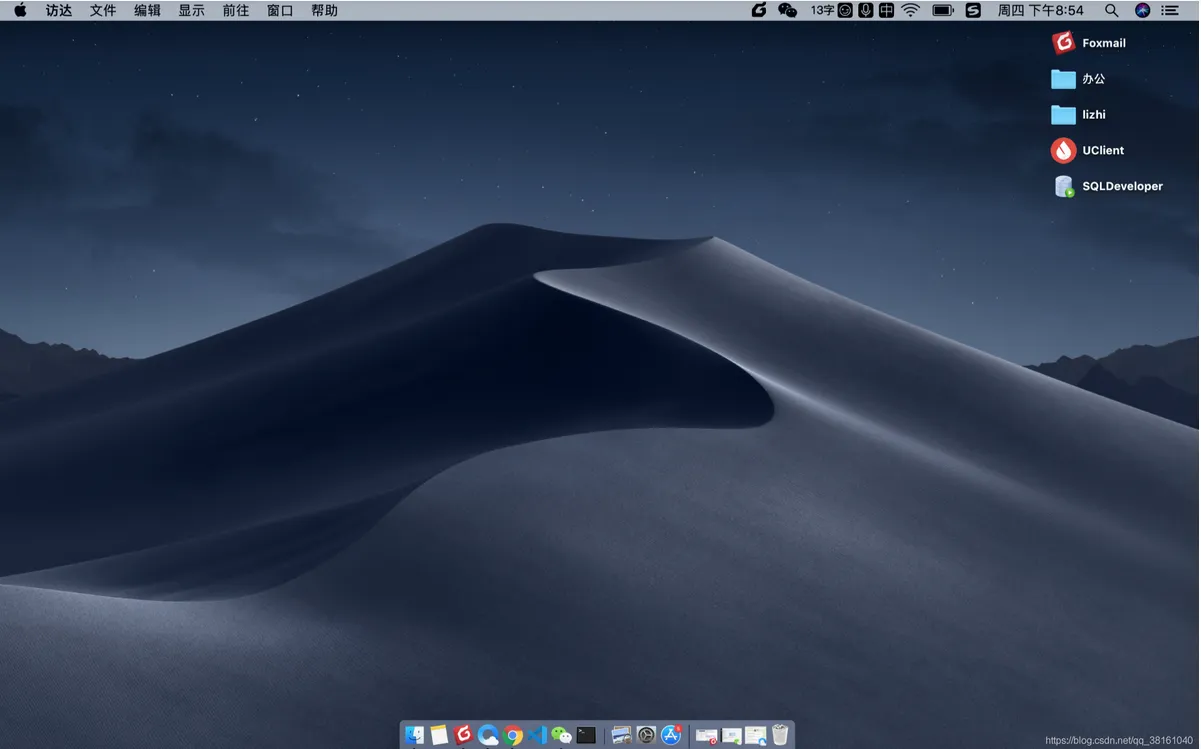The image size is (1201, 749).
Task: Open the Wi-Fi status menu
Action: (x=910, y=10)
